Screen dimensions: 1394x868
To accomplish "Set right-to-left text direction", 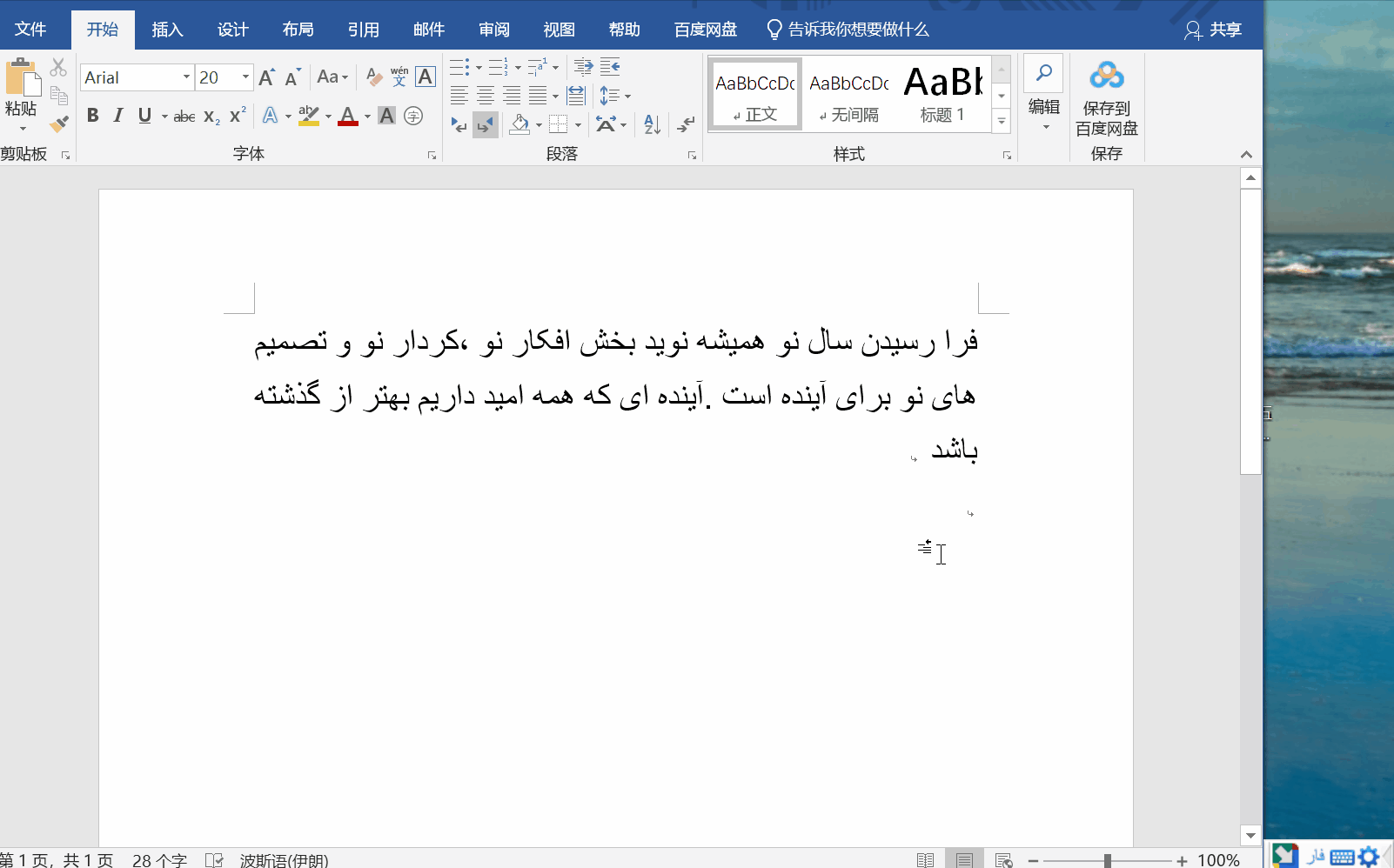I will pyautogui.click(x=486, y=124).
